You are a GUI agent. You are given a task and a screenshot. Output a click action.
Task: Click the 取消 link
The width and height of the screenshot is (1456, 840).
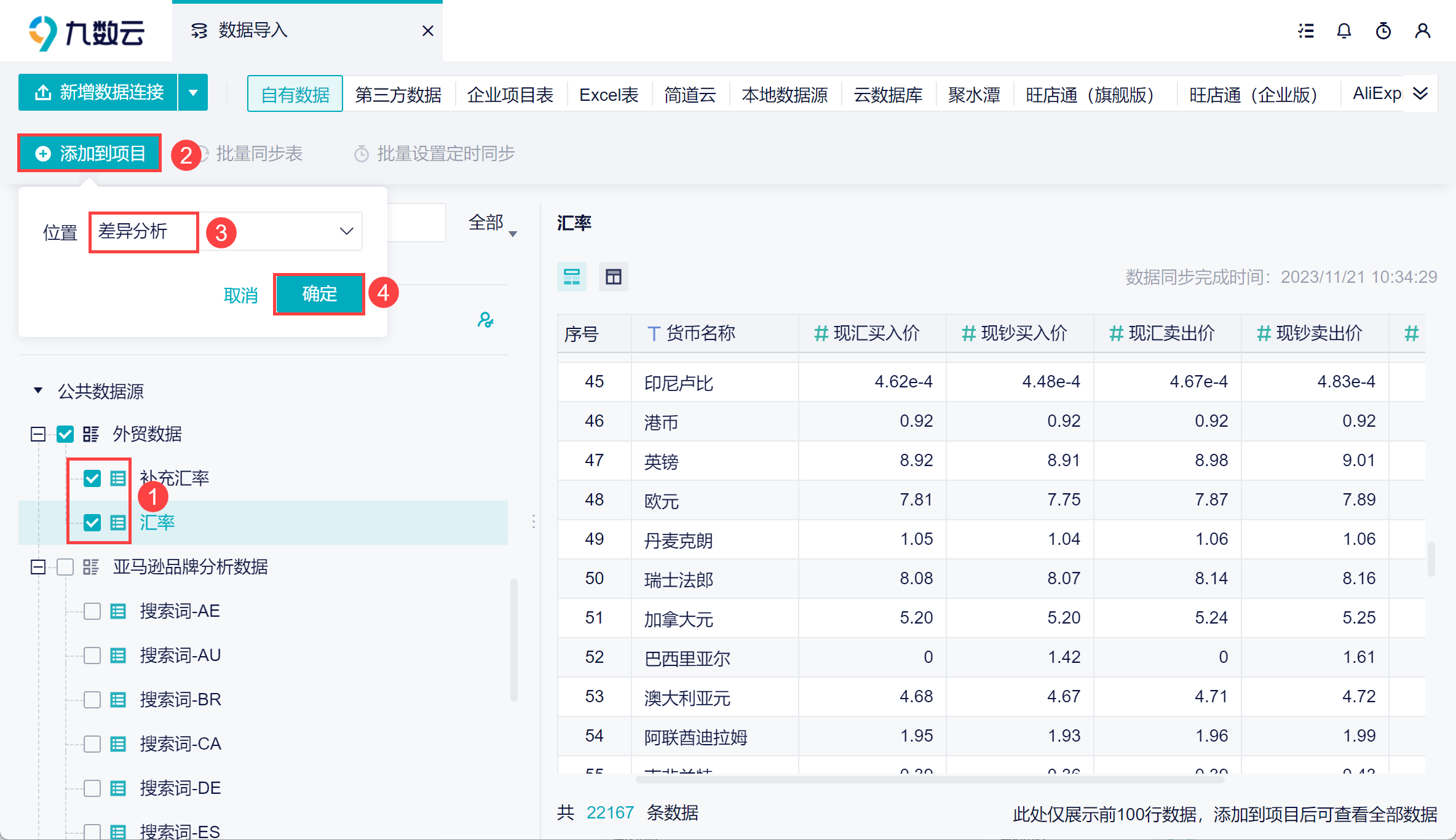pos(240,296)
